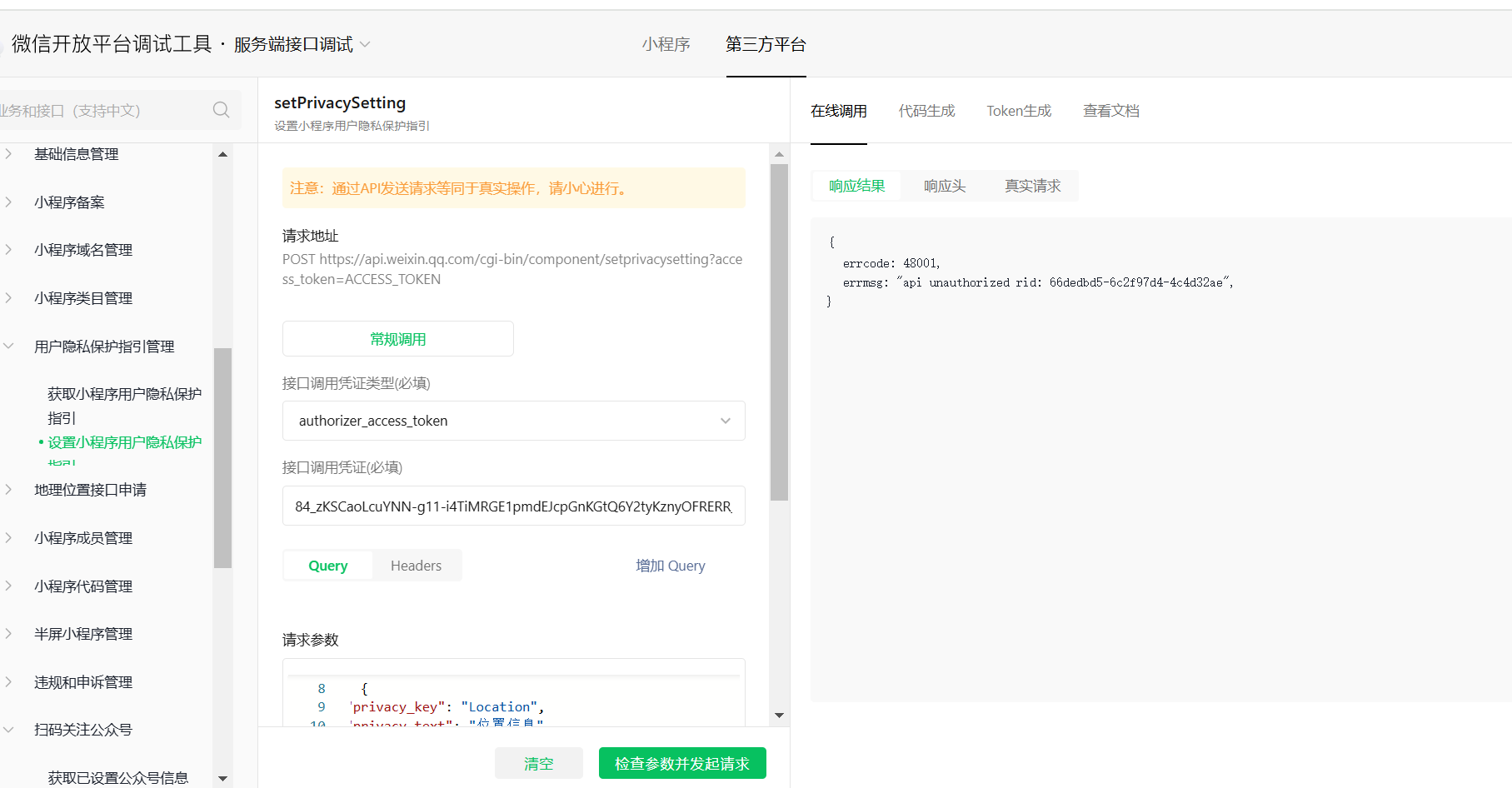This screenshot has height=788, width=1512.
Task: Open the 查看文档 tab
Action: click(x=1111, y=111)
